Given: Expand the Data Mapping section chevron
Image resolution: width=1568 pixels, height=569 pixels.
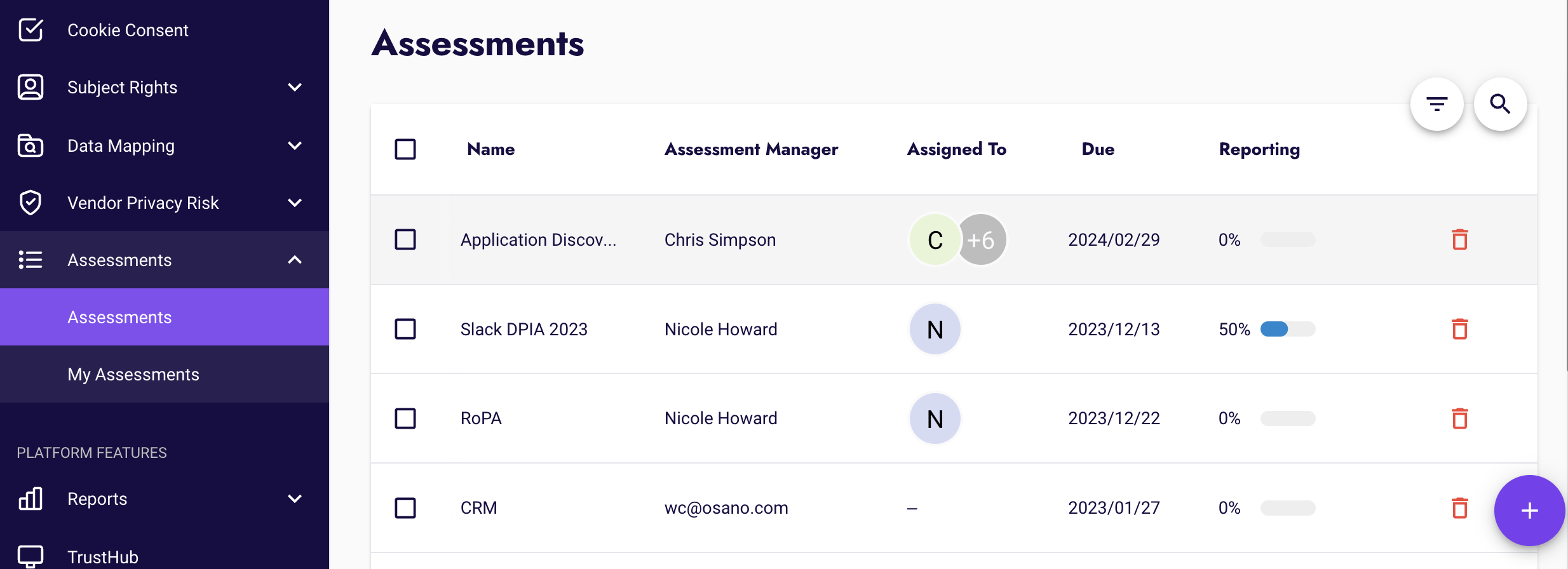Looking at the screenshot, I should point(295,145).
